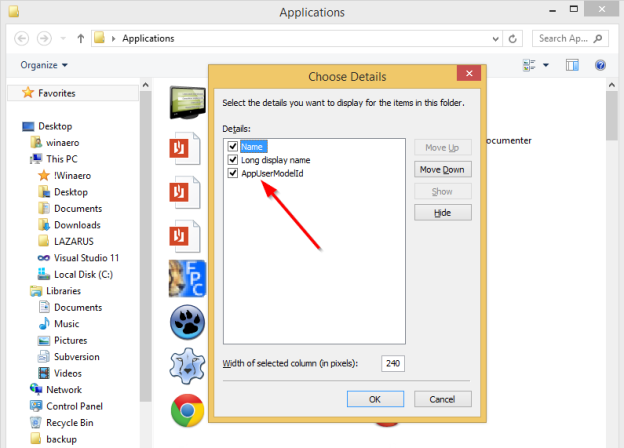This screenshot has height=448, width=624.
Task: Open the view options dropdown arrow
Action: point(547,65)
